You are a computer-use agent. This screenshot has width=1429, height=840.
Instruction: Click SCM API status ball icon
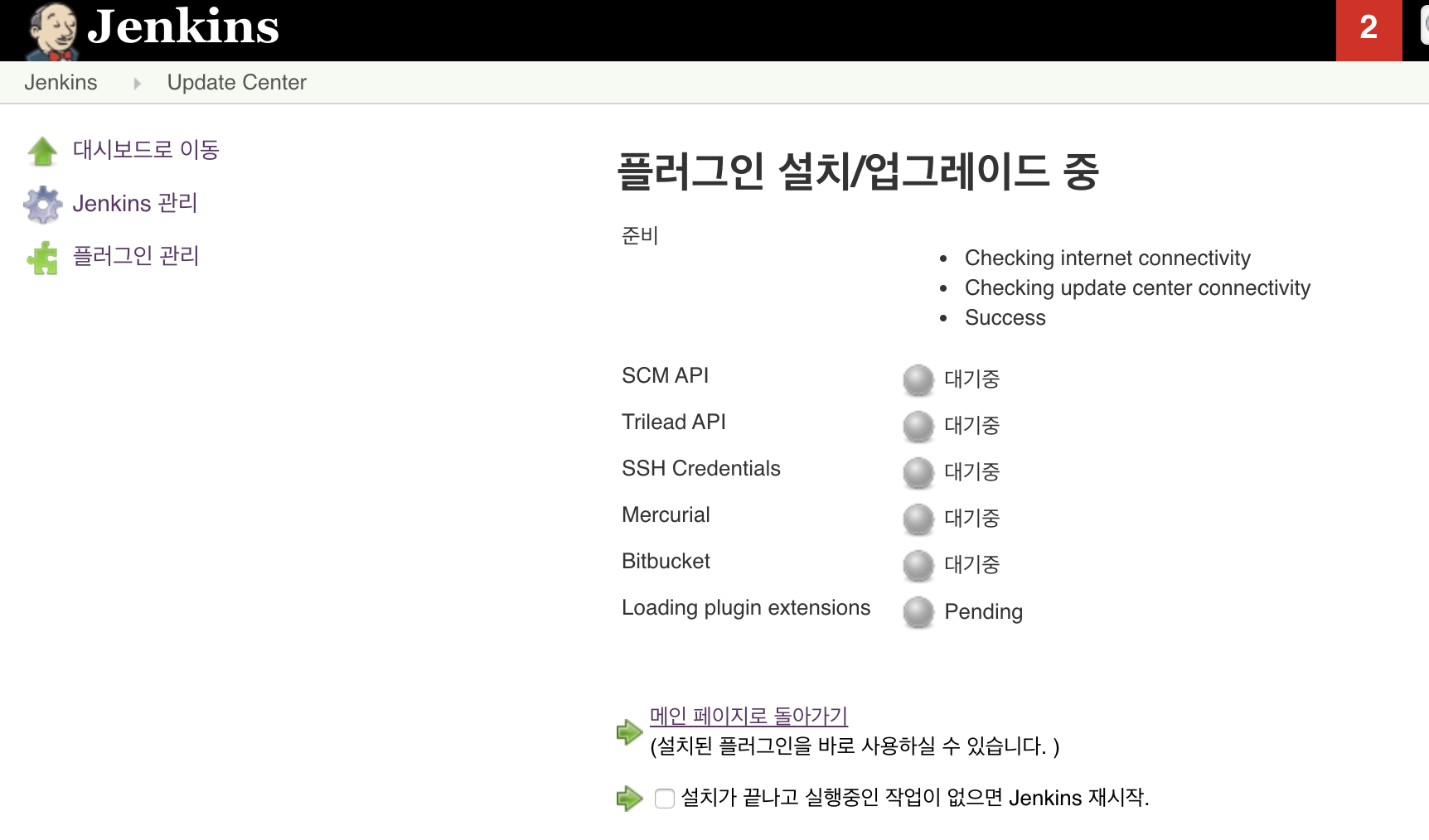tap(918, 380)
